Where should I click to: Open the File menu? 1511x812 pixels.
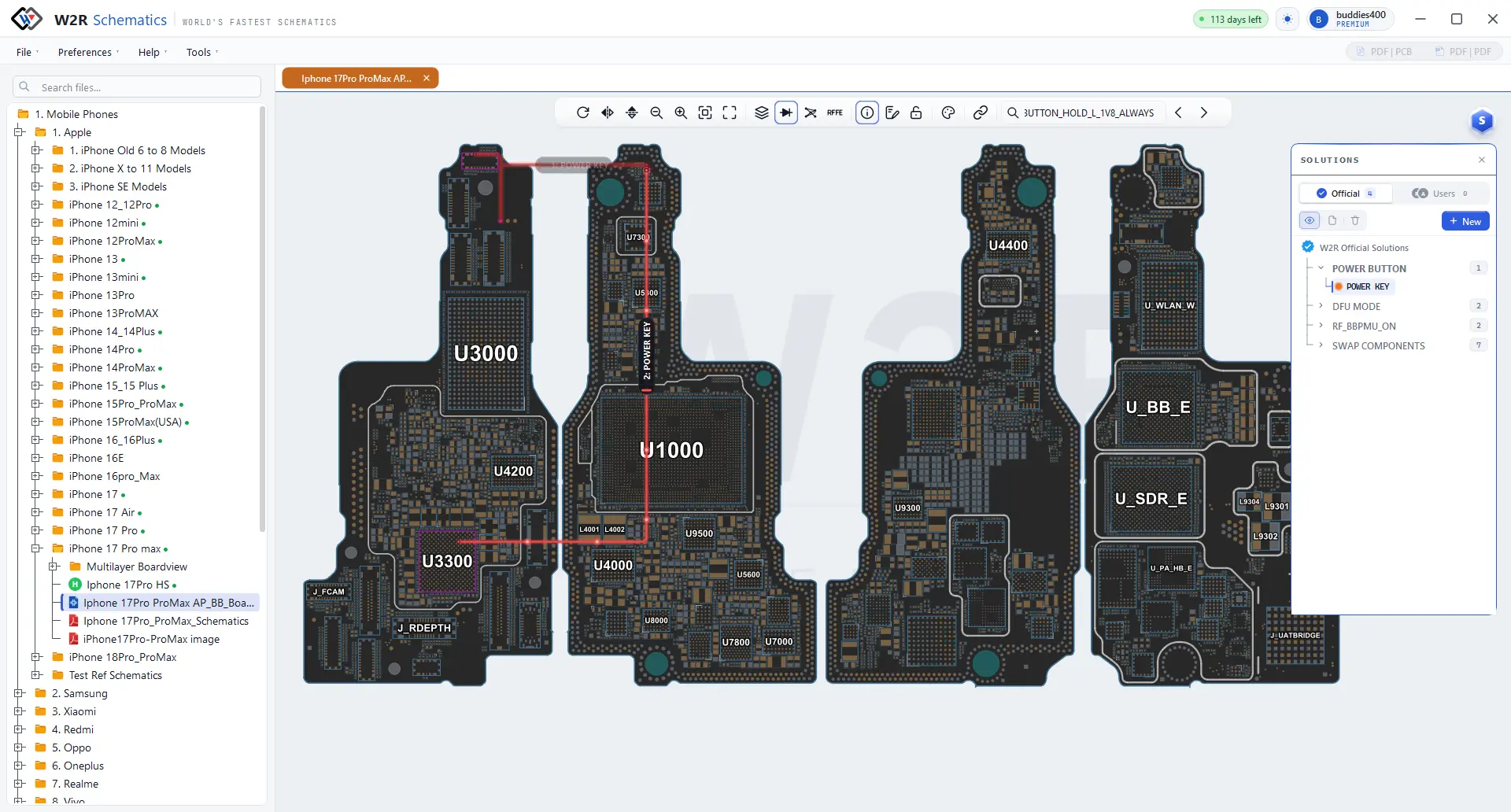(x=28, y=52)
